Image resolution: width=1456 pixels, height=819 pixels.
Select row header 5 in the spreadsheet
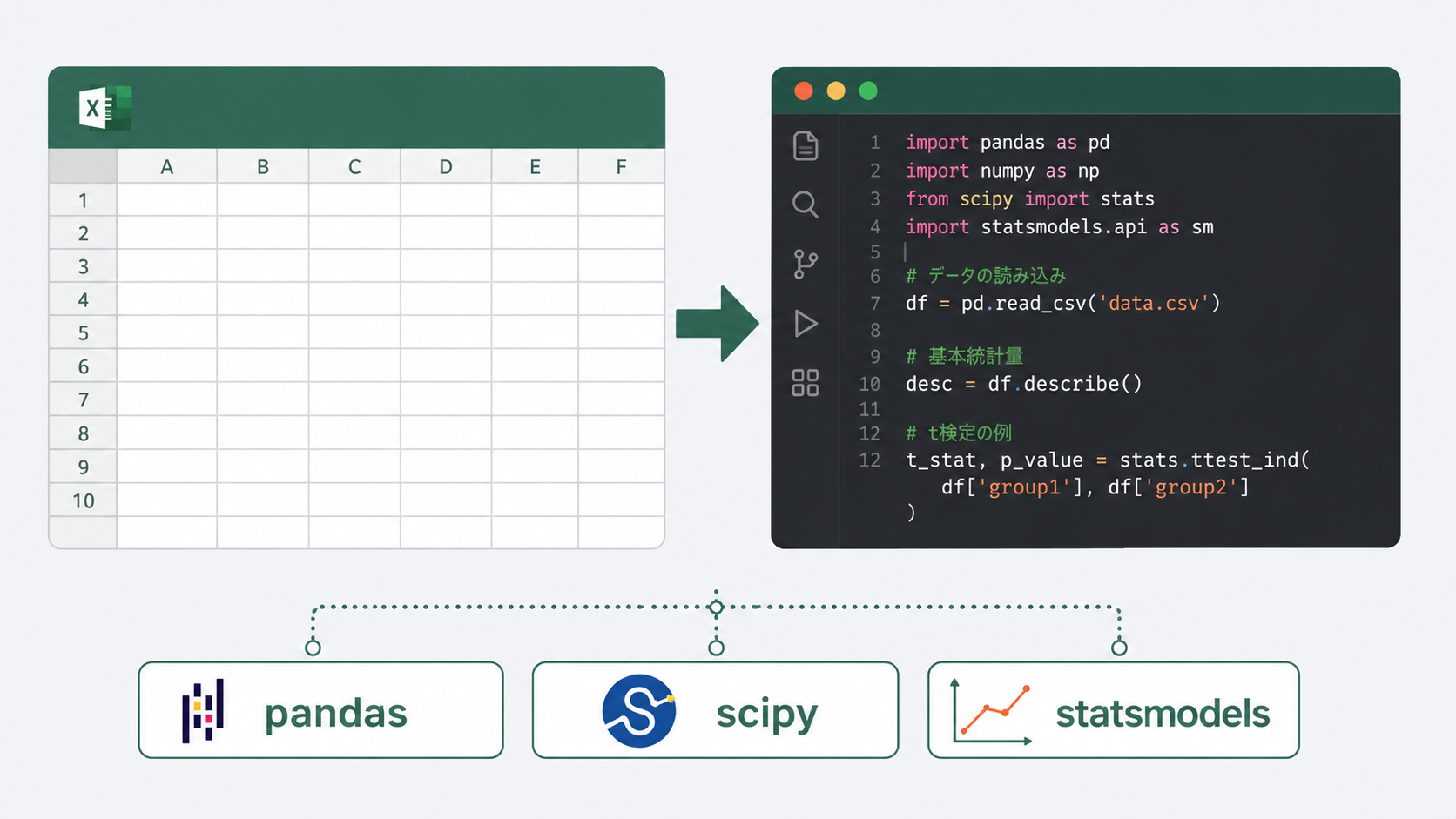[x=83, y=333]
